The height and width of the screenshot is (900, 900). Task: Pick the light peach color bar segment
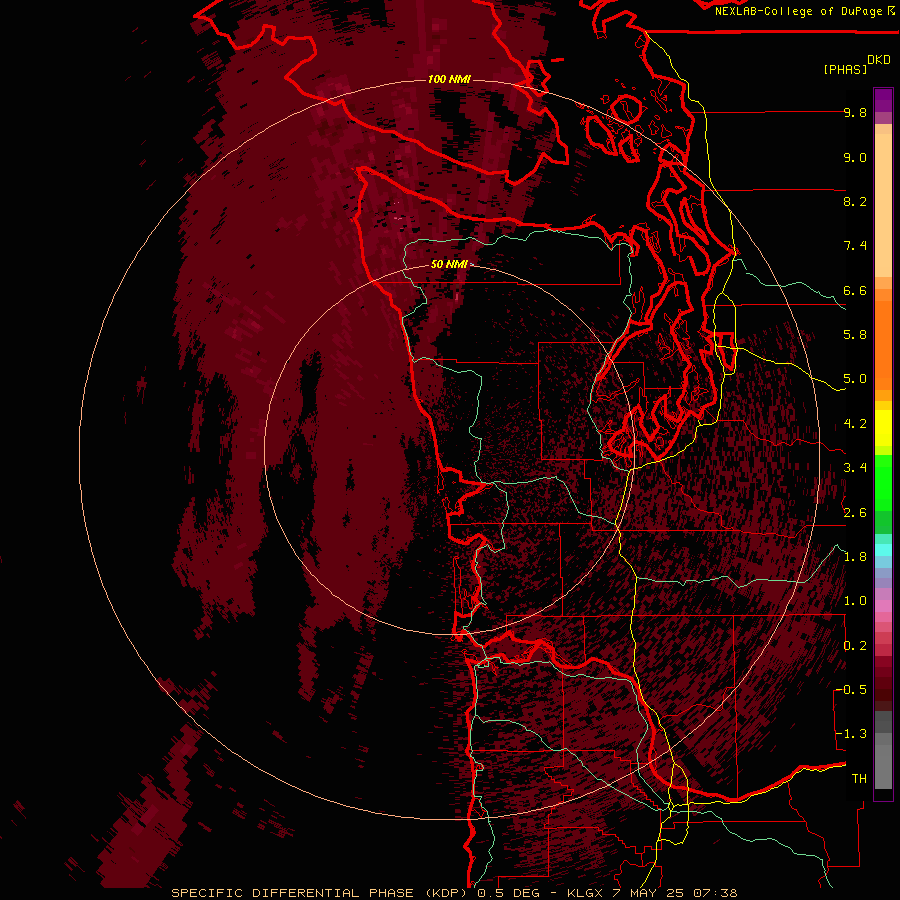pyautogui.click(x=883, y=207)
